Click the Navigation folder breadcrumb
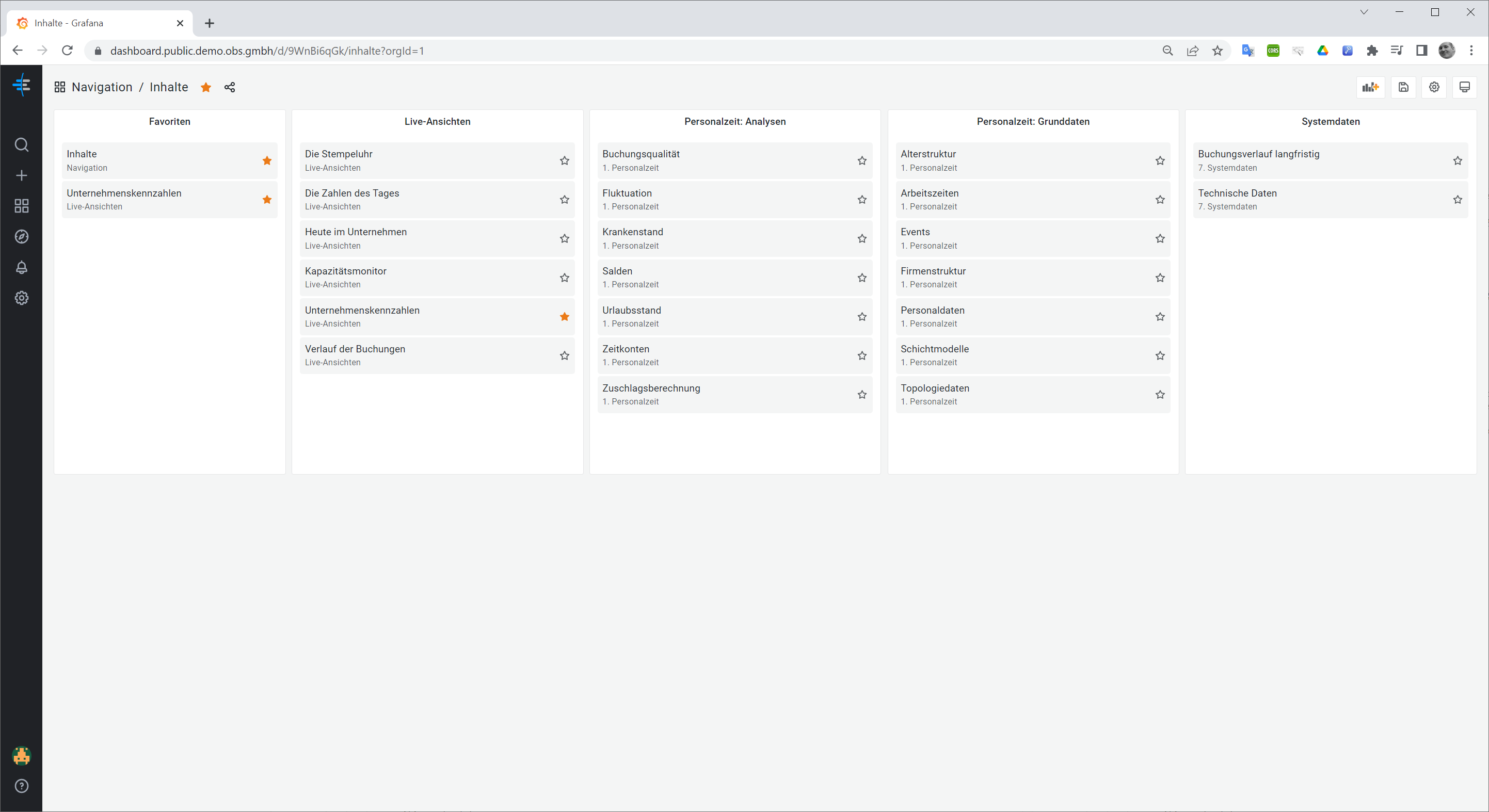The width and height of the screenshot is (1489, 812). coord(102,87)
